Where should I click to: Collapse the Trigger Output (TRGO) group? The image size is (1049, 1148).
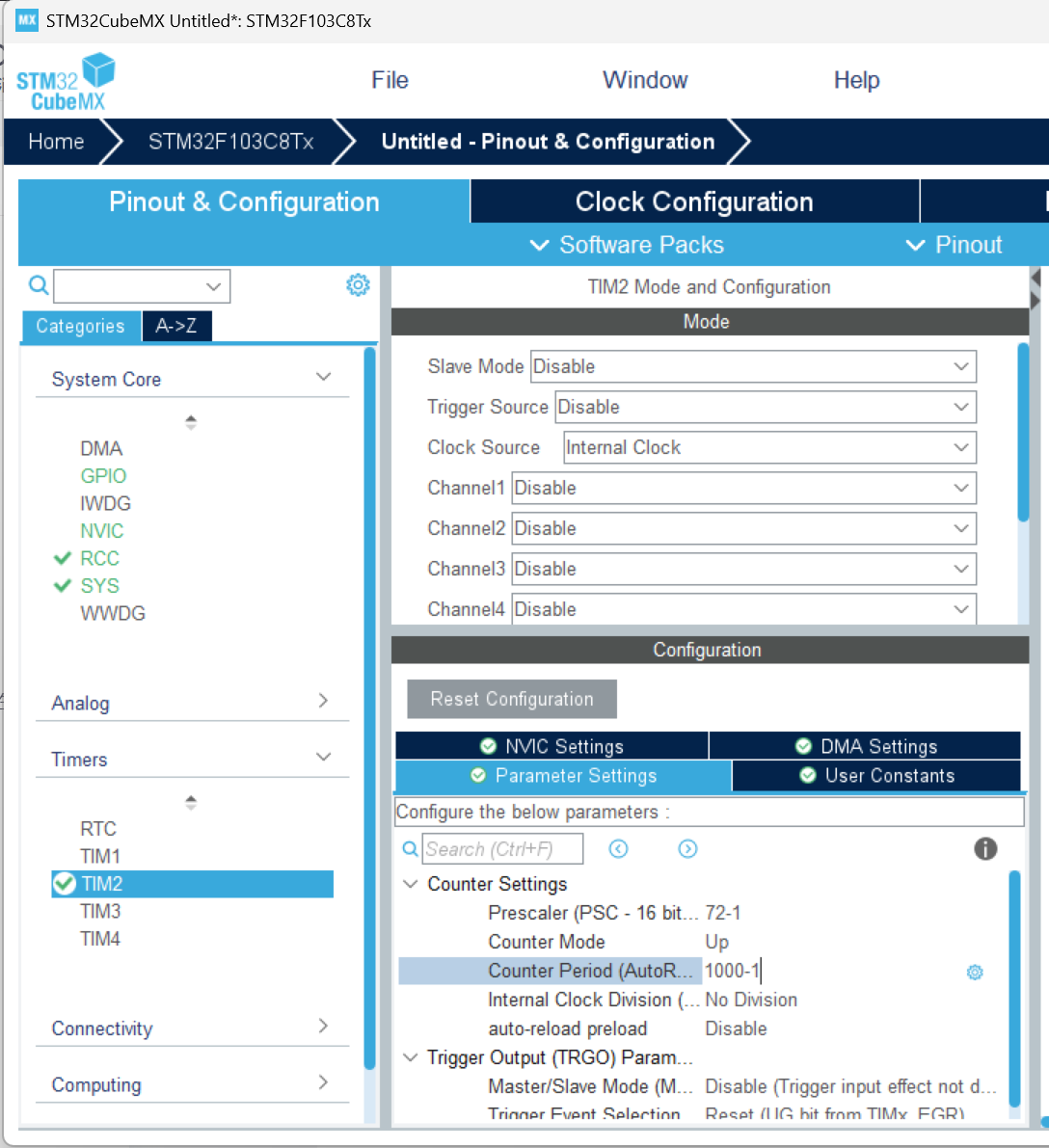pos(411,1058)
